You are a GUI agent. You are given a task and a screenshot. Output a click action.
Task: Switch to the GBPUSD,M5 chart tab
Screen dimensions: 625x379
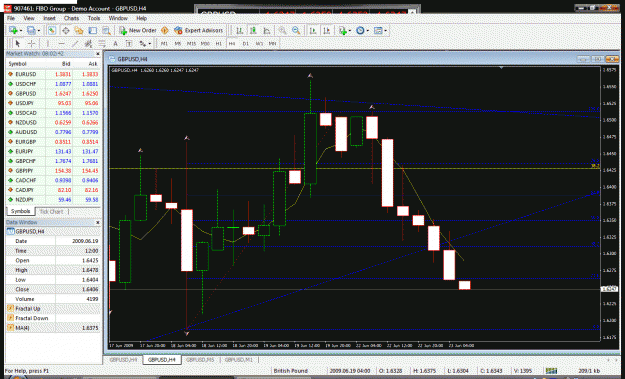(x=200, y=359)
